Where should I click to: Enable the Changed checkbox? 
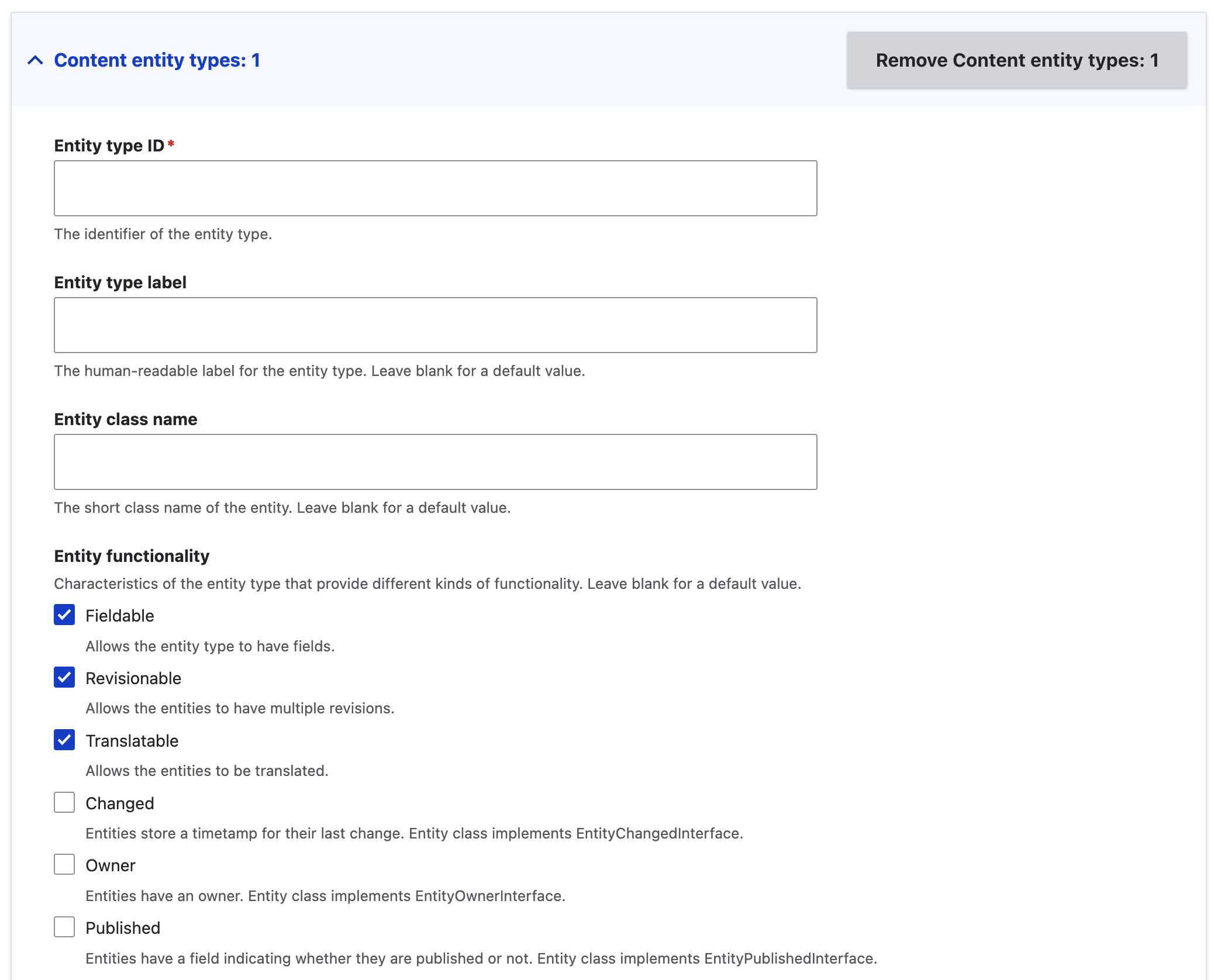click(64, 803)
